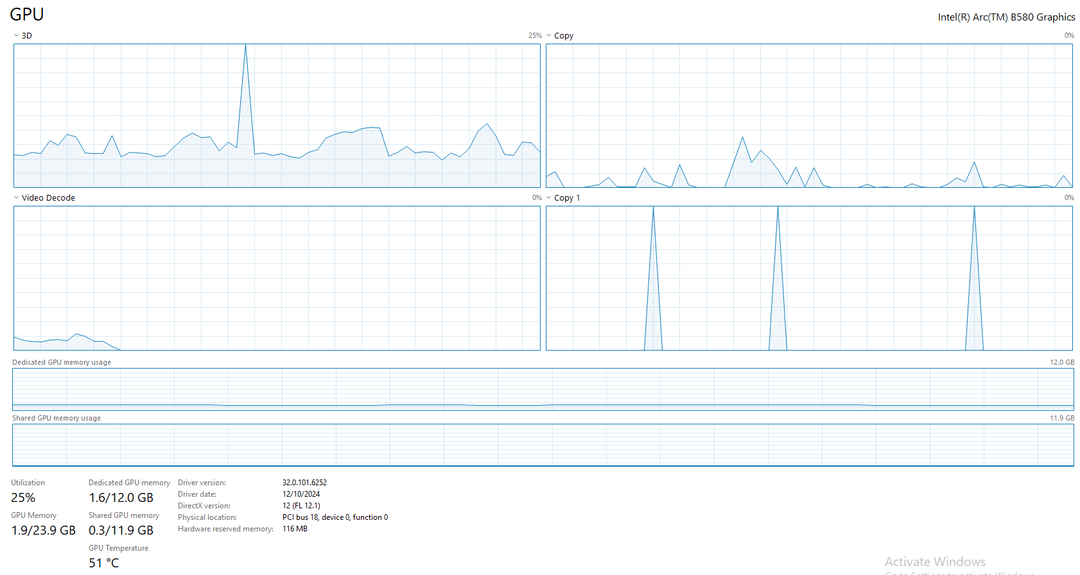Click the Activate Windows watermark text
The width and height of the screenshot is (1080, 575).
pos(935,562)
